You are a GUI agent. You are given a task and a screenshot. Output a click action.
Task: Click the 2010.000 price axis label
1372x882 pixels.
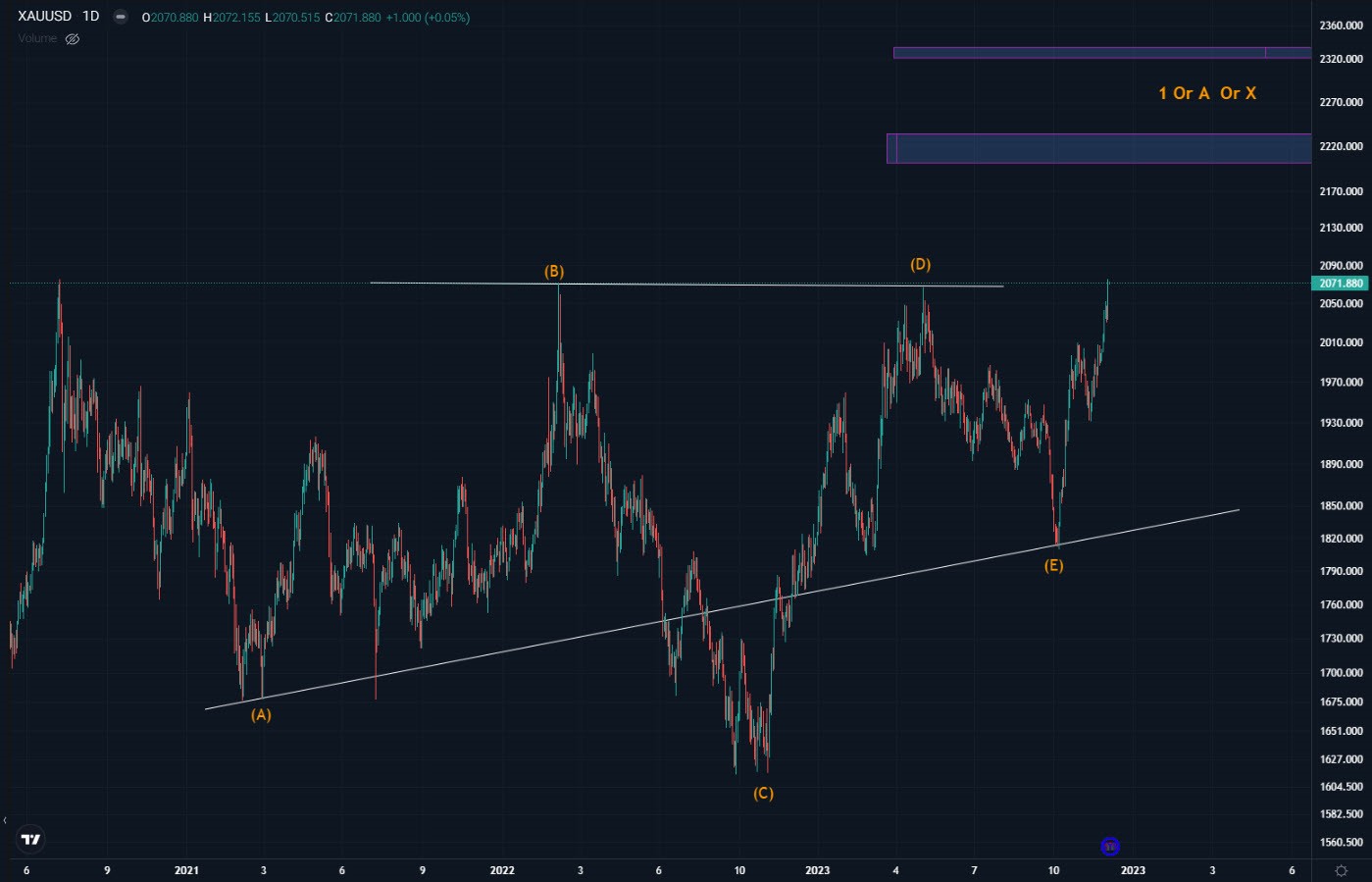(1341, 342)
